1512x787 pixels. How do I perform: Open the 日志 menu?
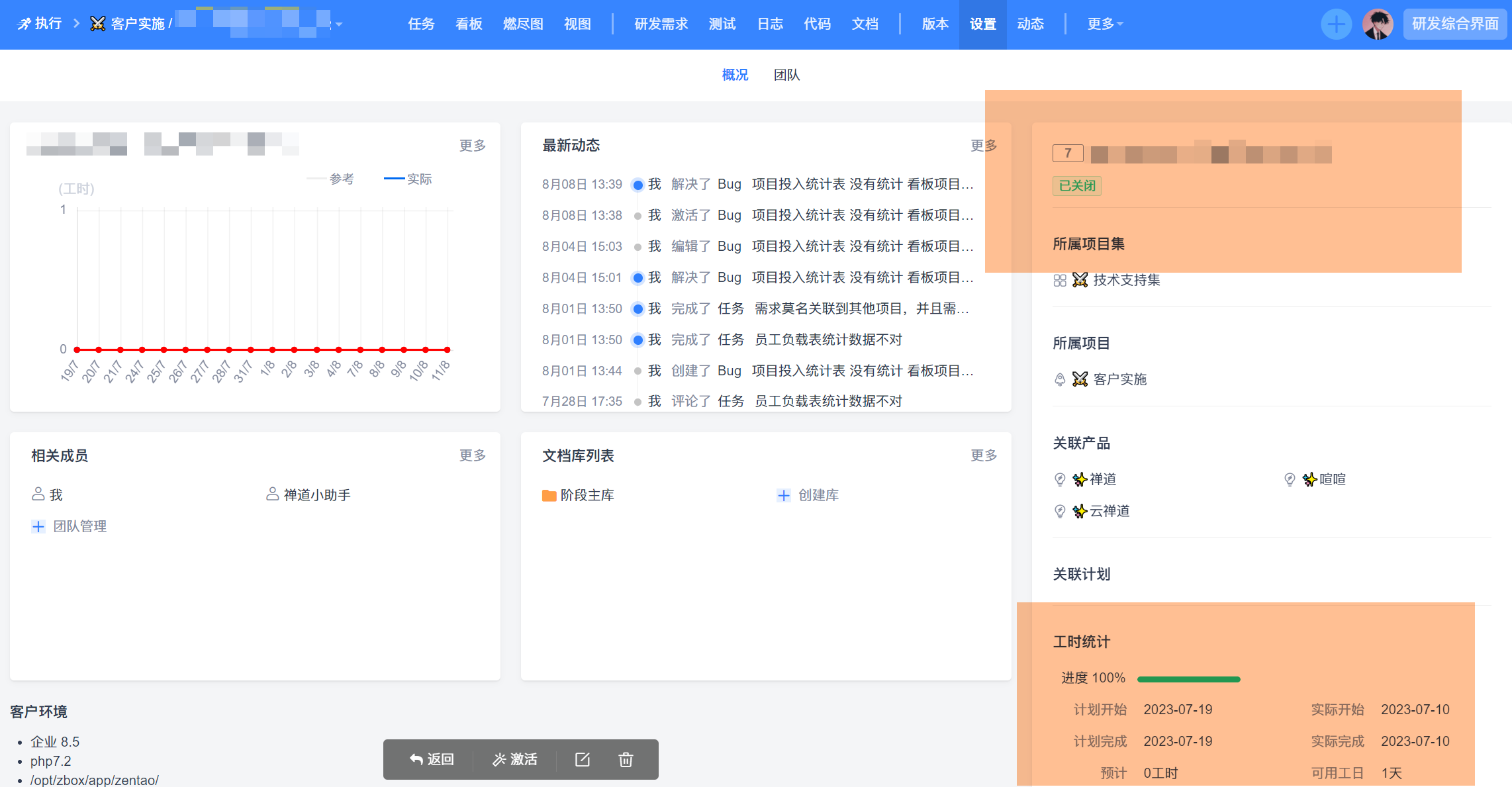click(x=770, y=24)
